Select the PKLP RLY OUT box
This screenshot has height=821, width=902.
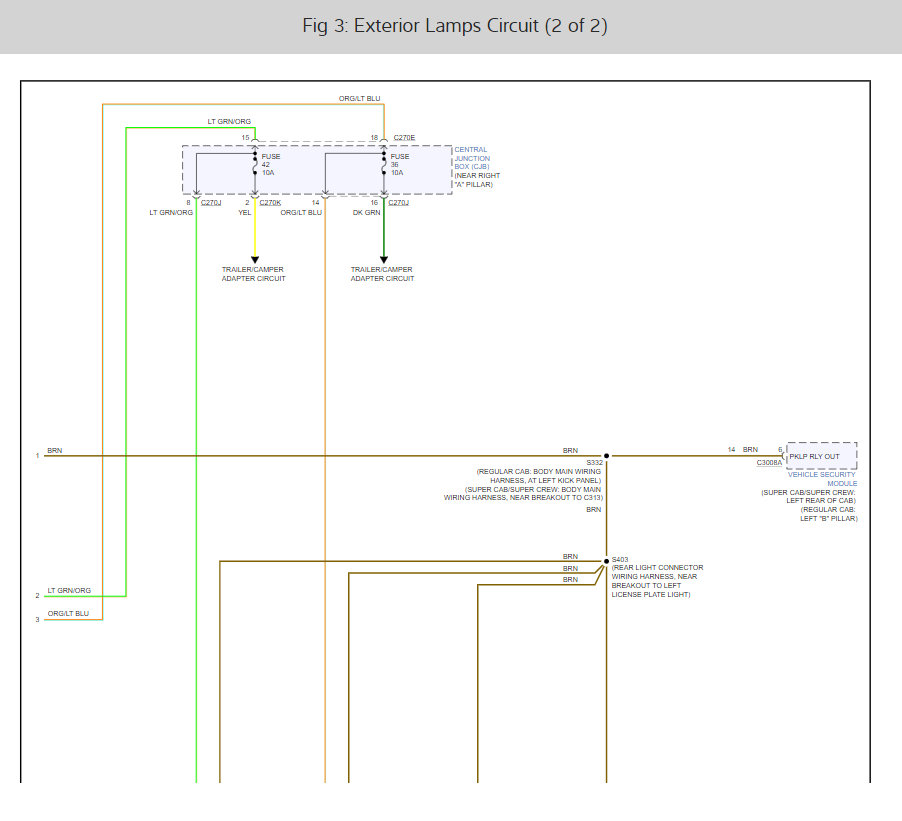point(821,456)
